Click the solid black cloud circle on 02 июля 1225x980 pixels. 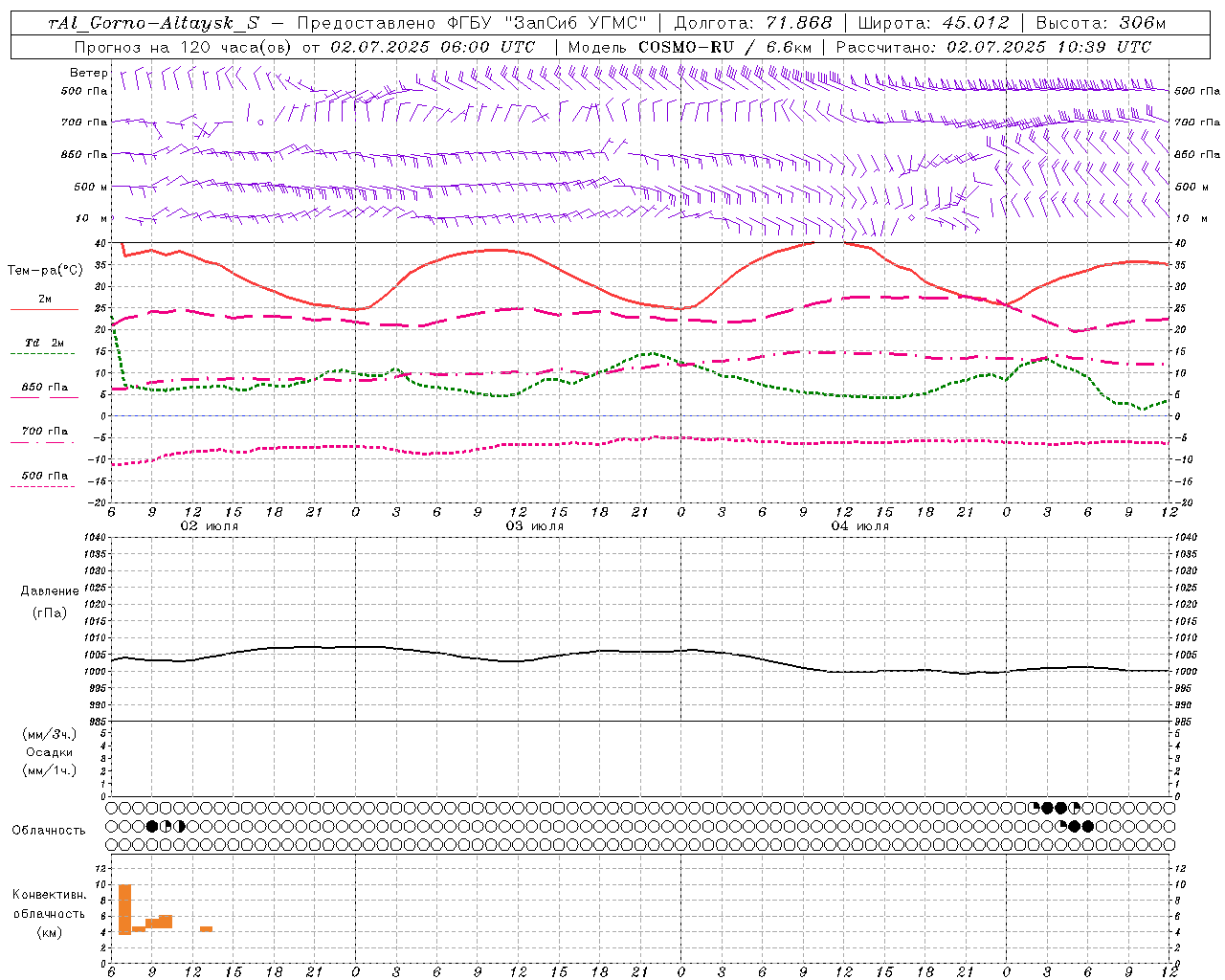(x=151, y=826)
